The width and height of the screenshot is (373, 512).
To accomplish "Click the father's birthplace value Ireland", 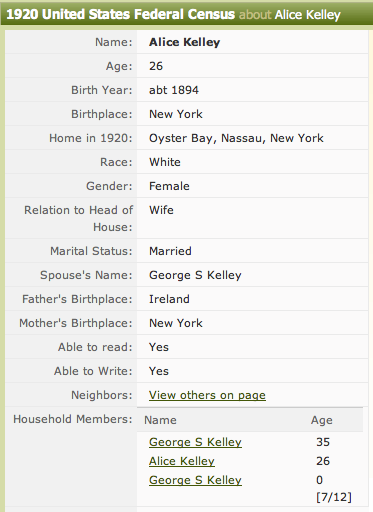I will point(169,299).
